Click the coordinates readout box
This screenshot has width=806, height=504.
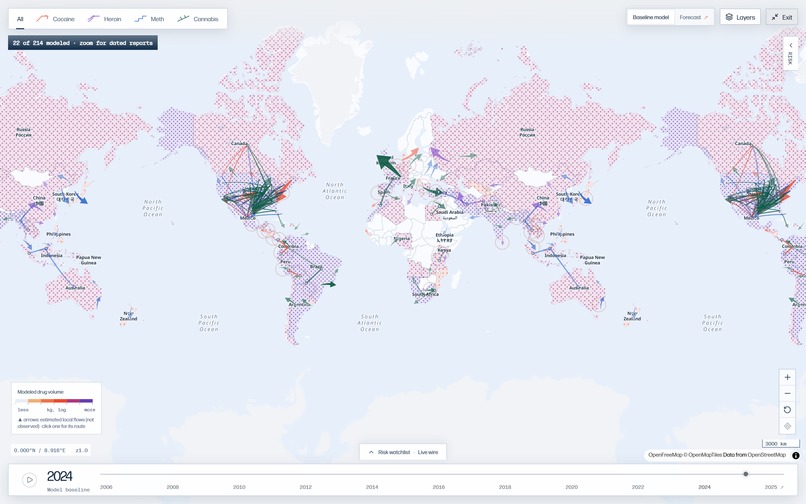point(51,450)
